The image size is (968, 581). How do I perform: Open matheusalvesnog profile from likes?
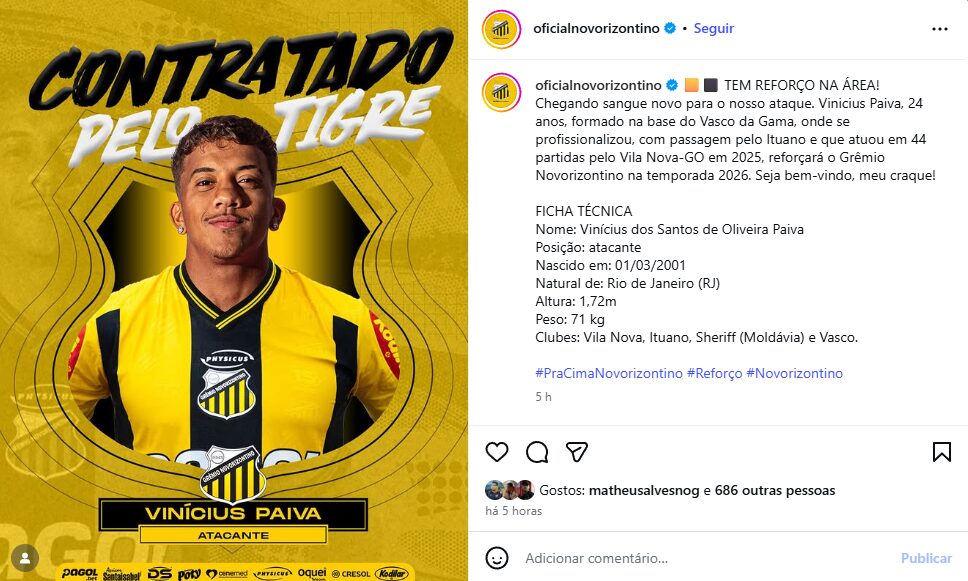644,490
